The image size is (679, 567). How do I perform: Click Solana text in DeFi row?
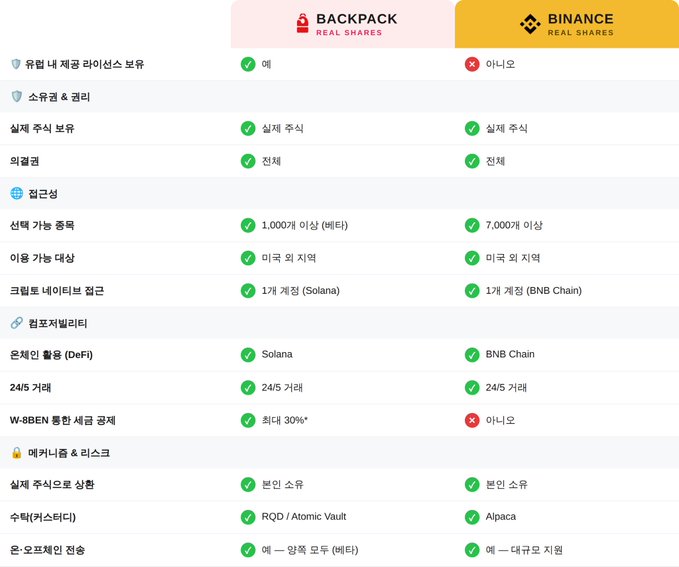[x=277, y=354]
